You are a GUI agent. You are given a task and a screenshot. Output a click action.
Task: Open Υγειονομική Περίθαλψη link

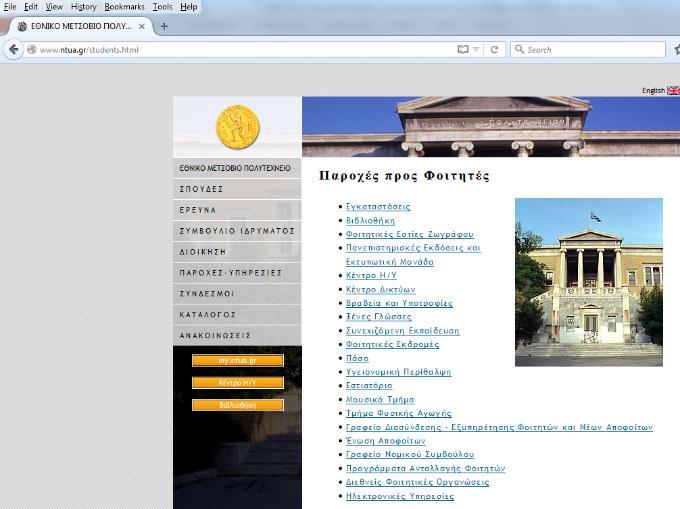click(398, 372)
